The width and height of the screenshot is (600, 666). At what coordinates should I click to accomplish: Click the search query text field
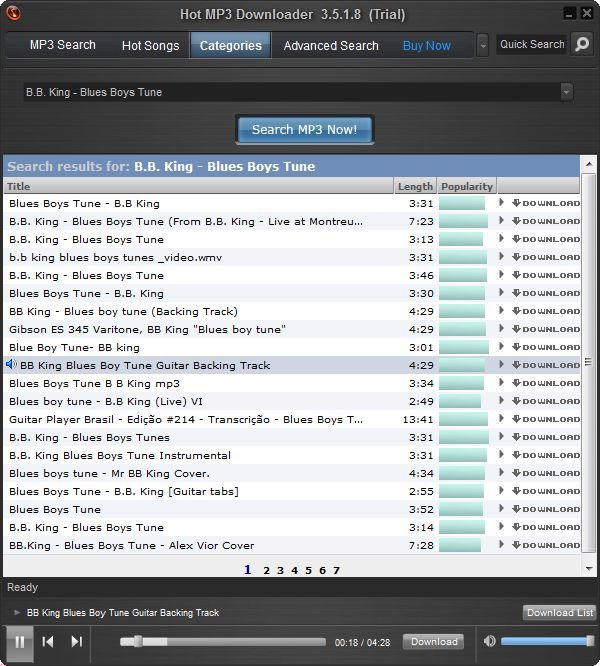click(292, 92)
